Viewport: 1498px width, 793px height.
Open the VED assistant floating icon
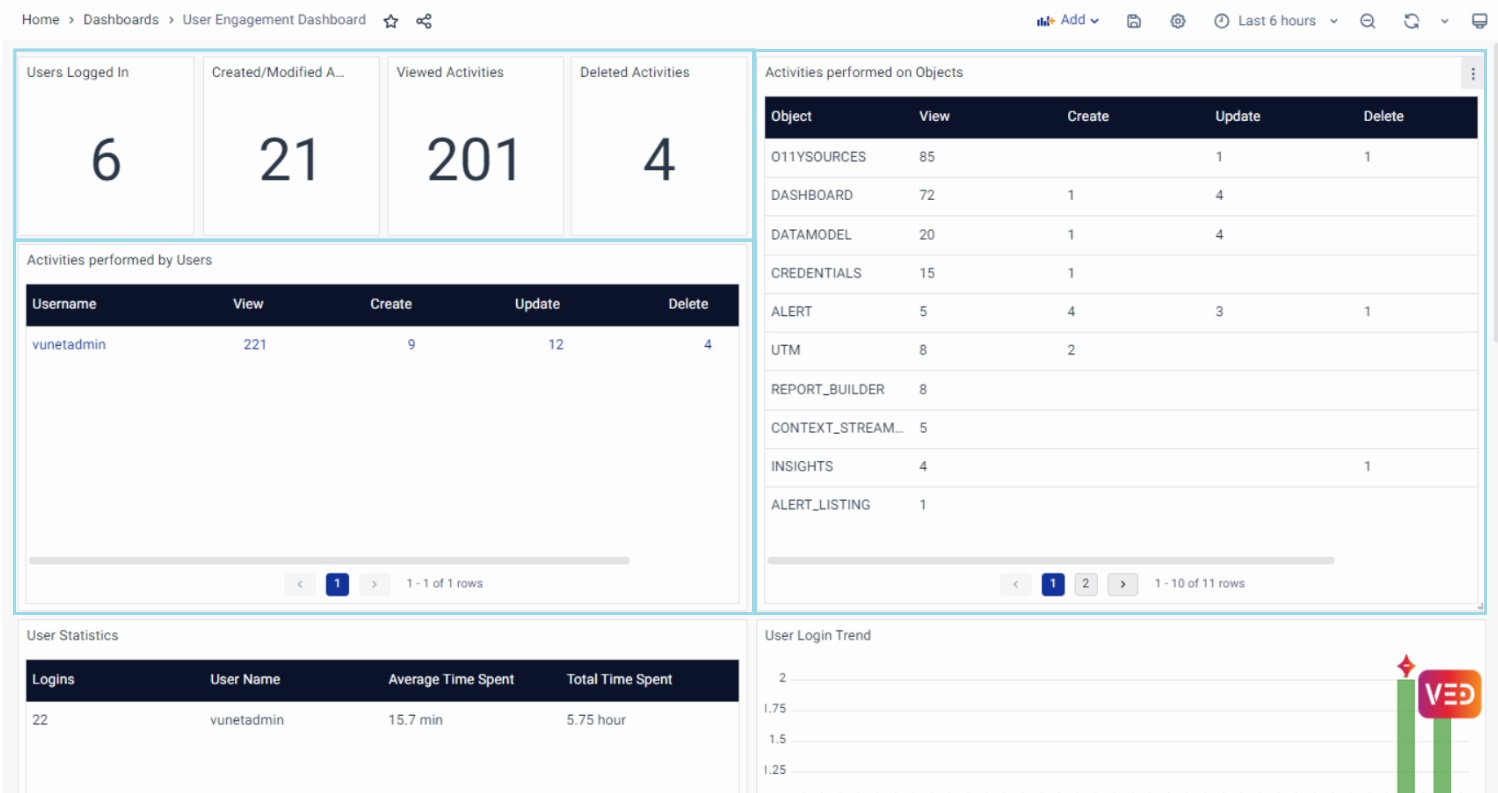1449,694
